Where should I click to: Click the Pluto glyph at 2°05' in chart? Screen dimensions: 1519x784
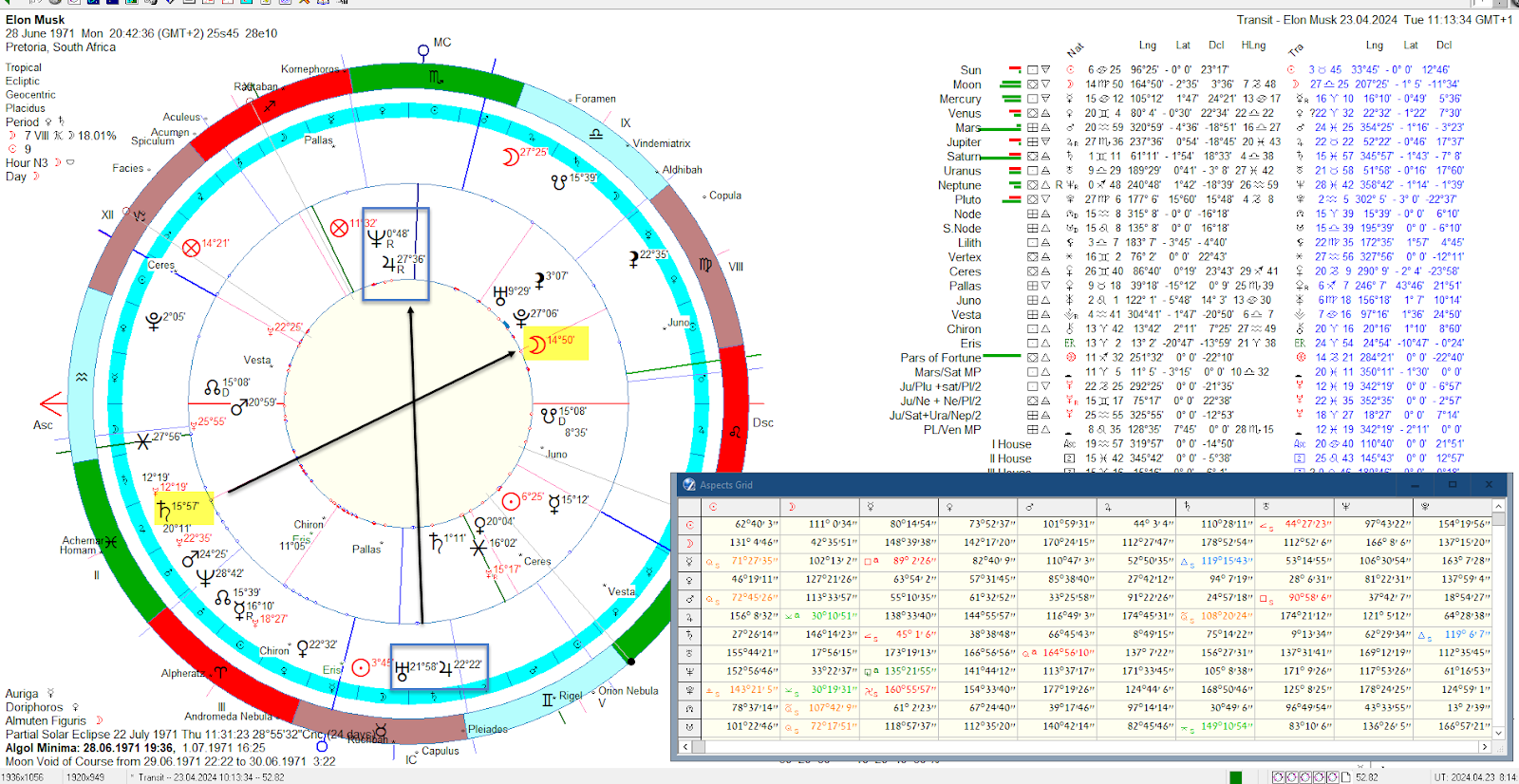click(x=154, y=322)
